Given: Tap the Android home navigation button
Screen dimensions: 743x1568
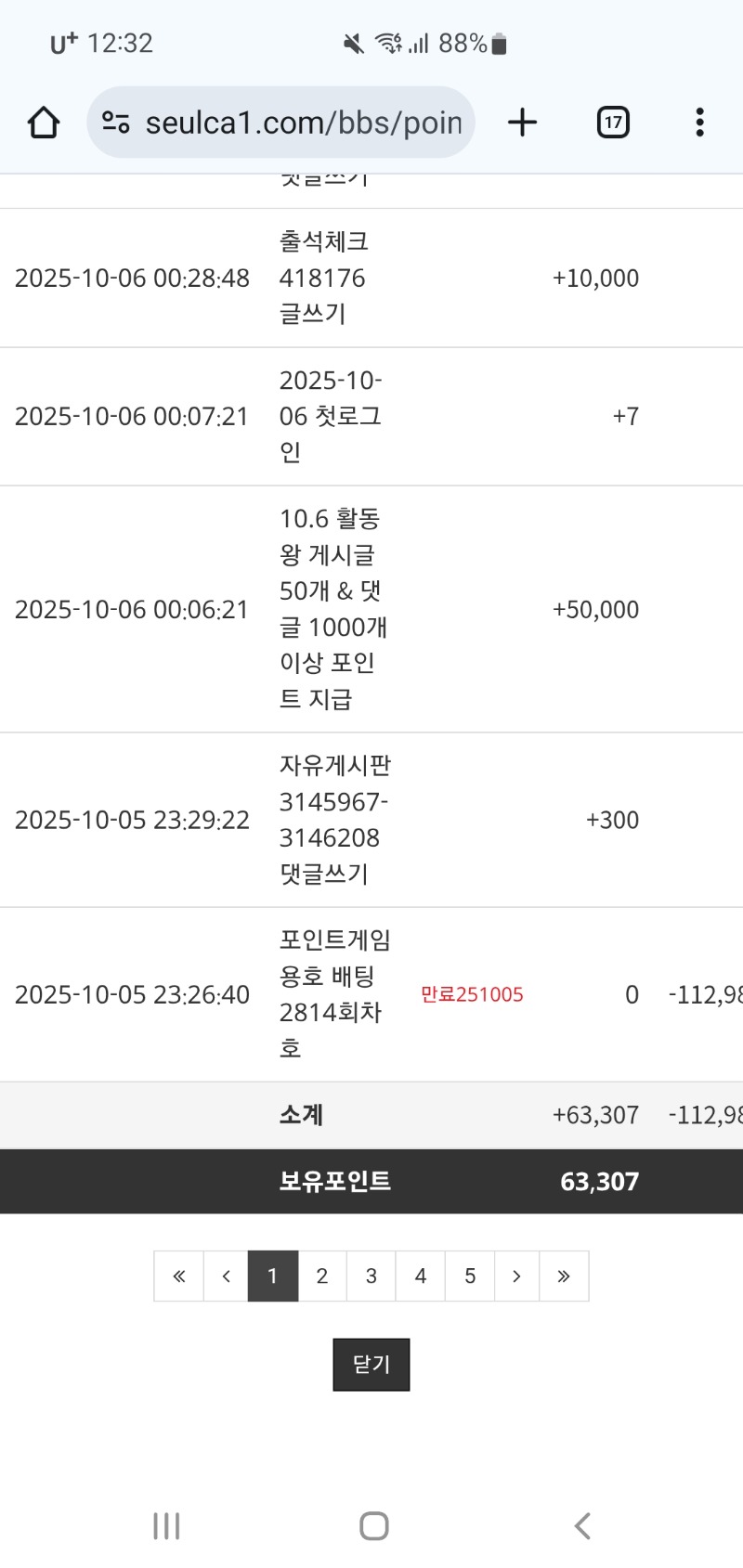Looking at the screenshot, I should (373, 1526).
